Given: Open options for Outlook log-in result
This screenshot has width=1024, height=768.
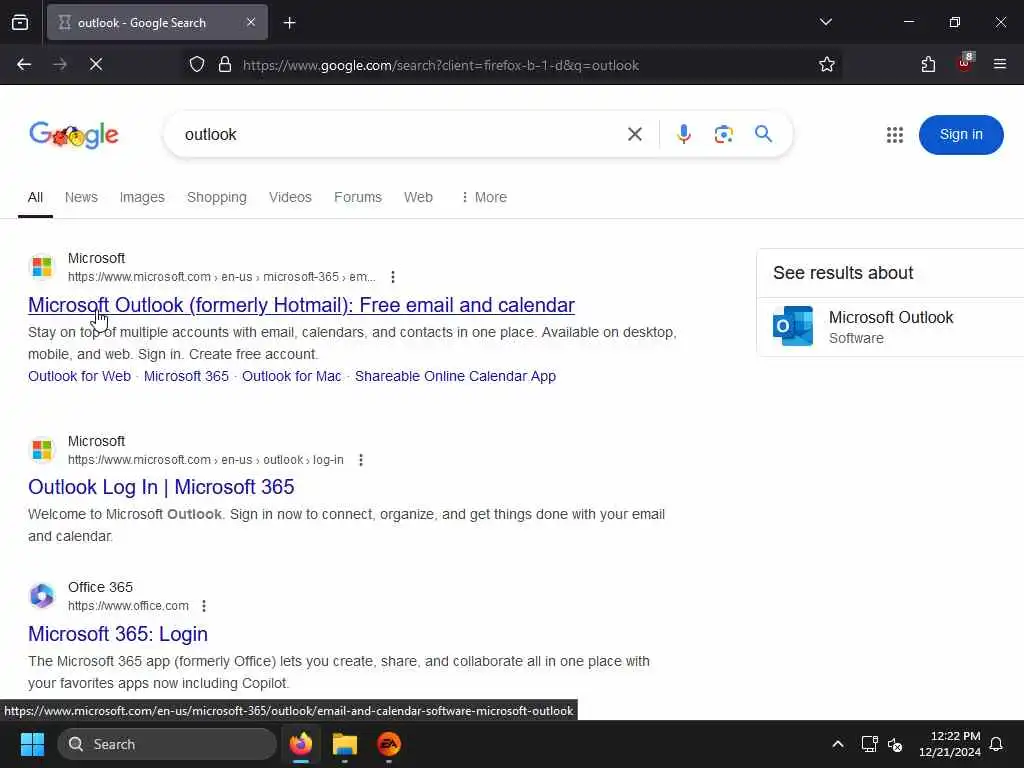Looking at the screenshot, I should tap(360, 460).
